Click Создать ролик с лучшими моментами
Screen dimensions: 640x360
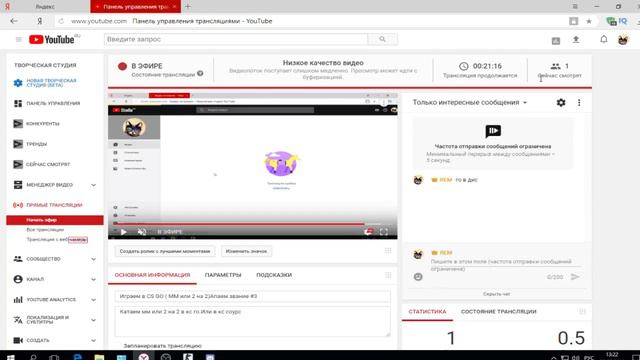pyautogui.click(x=165, y=251)
